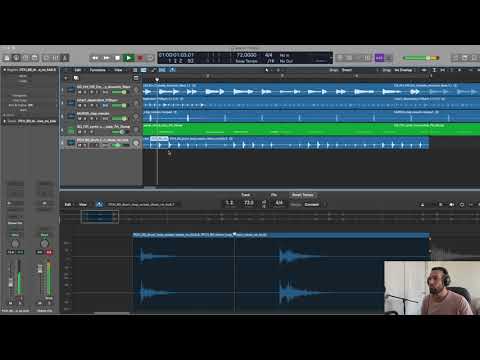
Task: Collapse the Region inspector disclosure triangle
Action: coord(4,70)
